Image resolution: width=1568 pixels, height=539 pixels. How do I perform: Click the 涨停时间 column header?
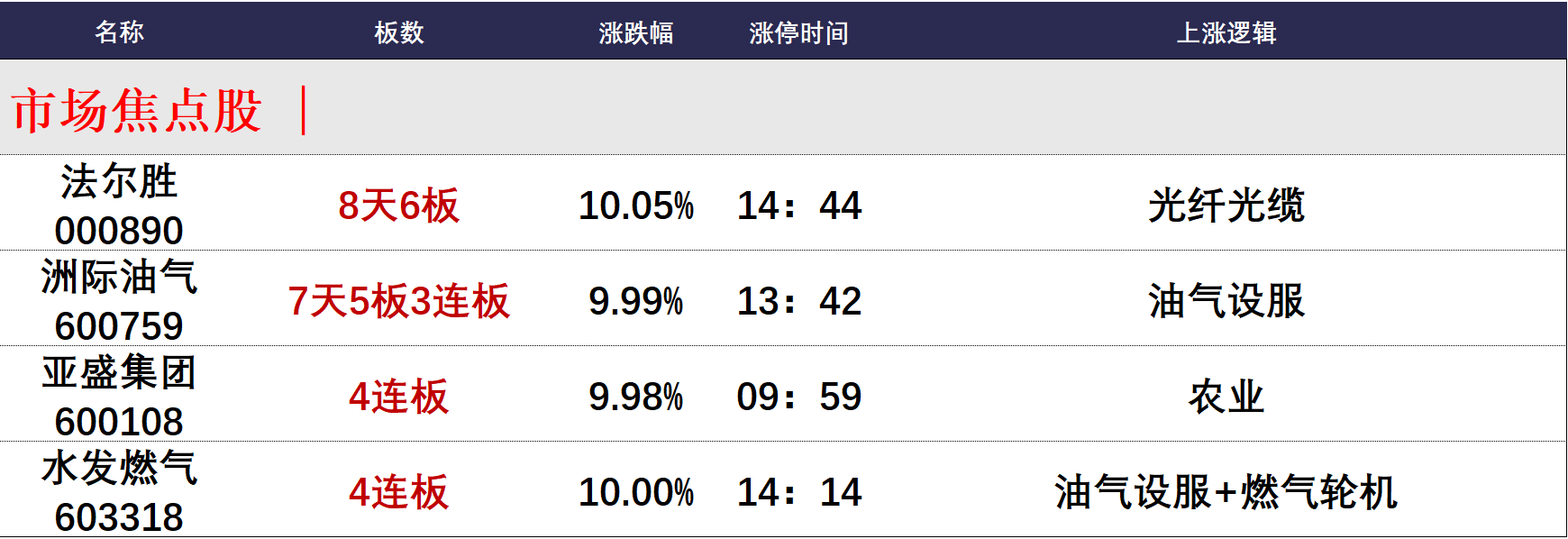tap(798, 32)
